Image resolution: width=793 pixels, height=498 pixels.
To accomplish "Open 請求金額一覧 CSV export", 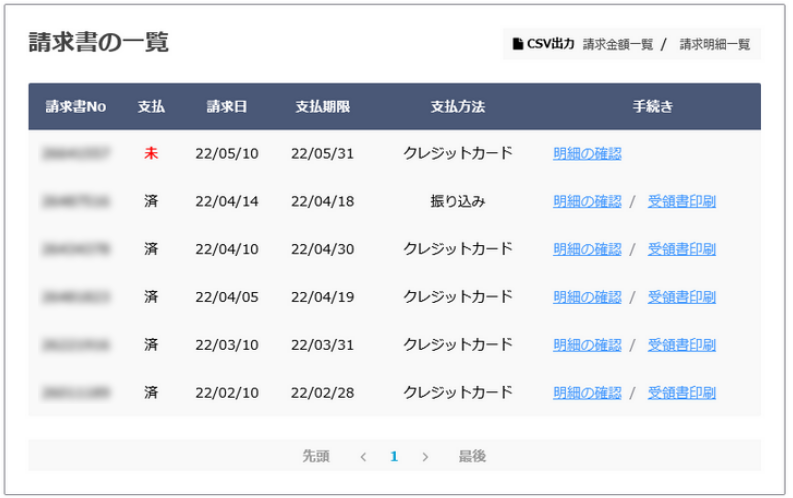I will [x=618, y=44].
